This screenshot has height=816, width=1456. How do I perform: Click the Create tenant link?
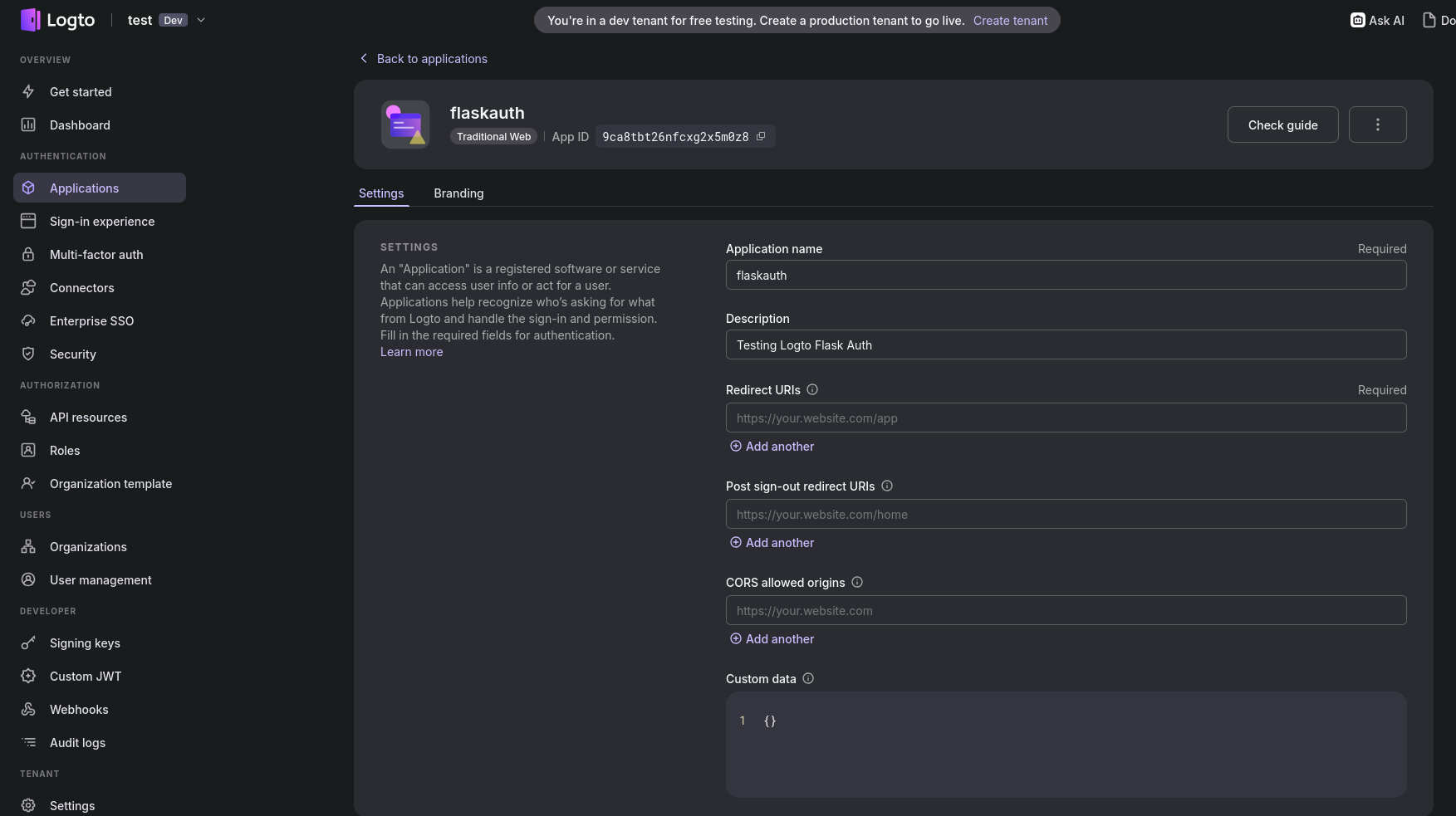pos(1010,21)
